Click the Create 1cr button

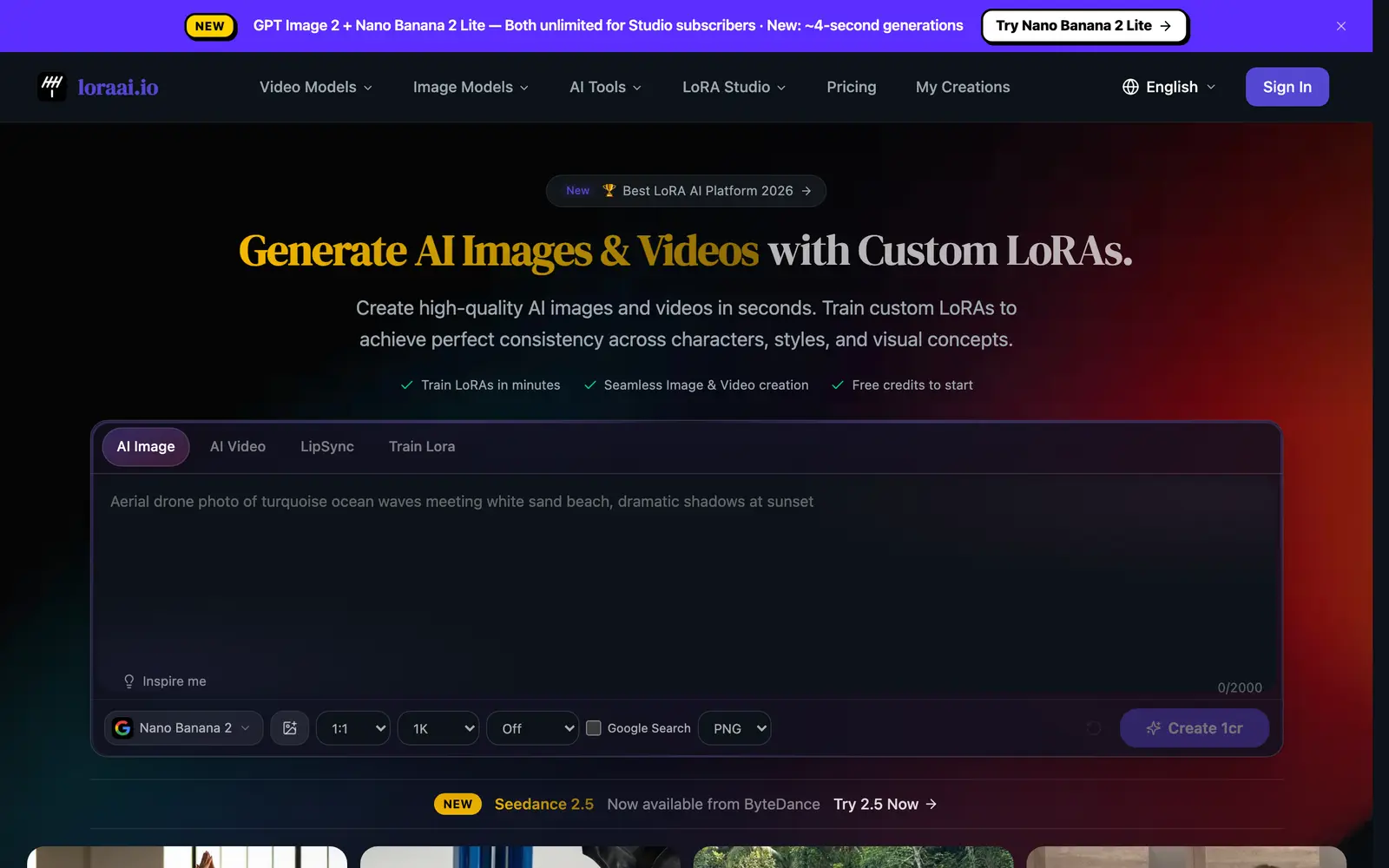click(1195, 728)
